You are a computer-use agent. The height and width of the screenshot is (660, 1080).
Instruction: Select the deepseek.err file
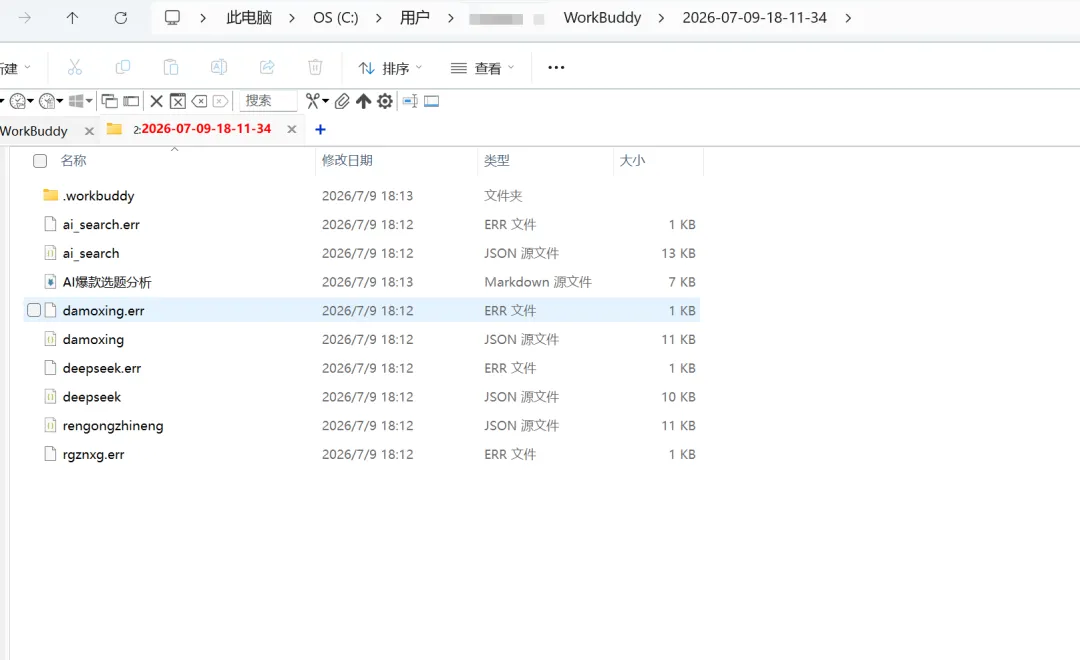[x=362, y=368]
